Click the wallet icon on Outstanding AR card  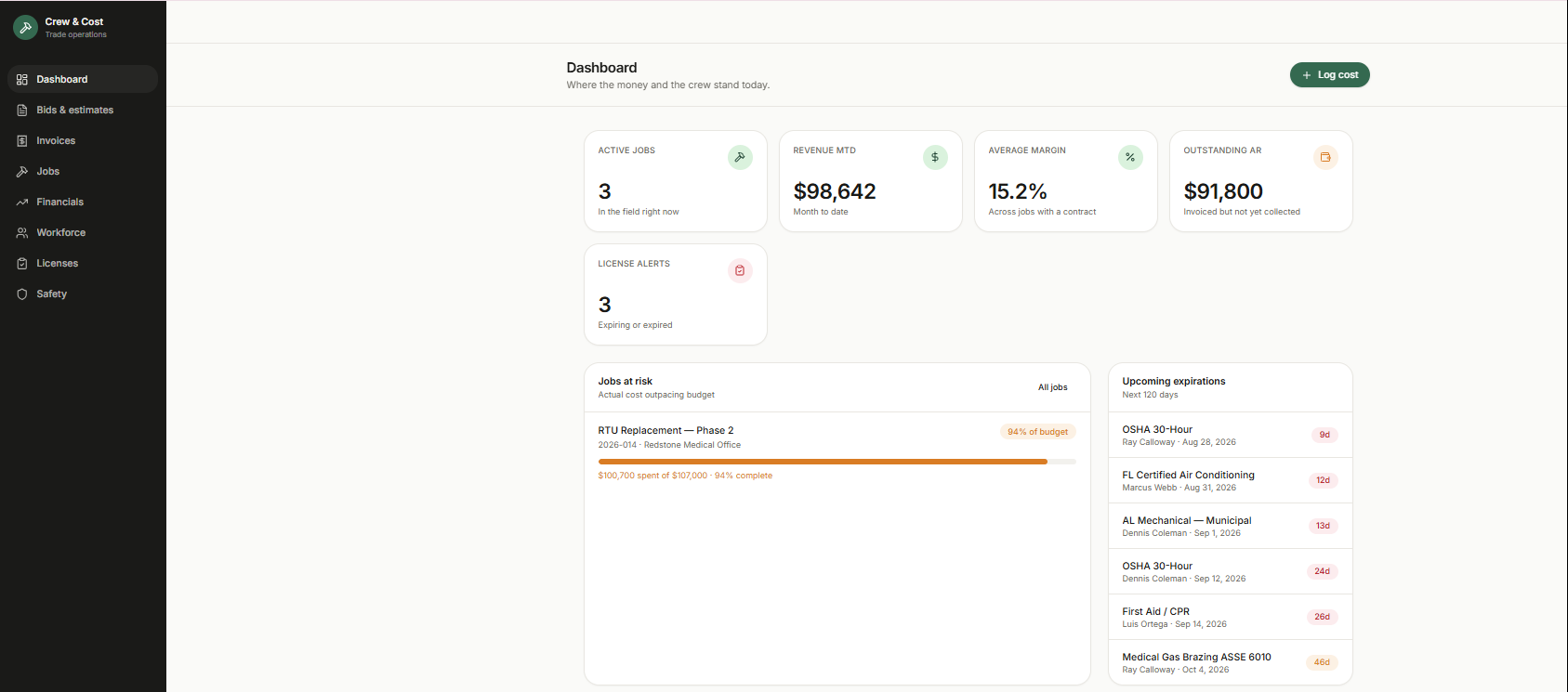[1325, 157]
